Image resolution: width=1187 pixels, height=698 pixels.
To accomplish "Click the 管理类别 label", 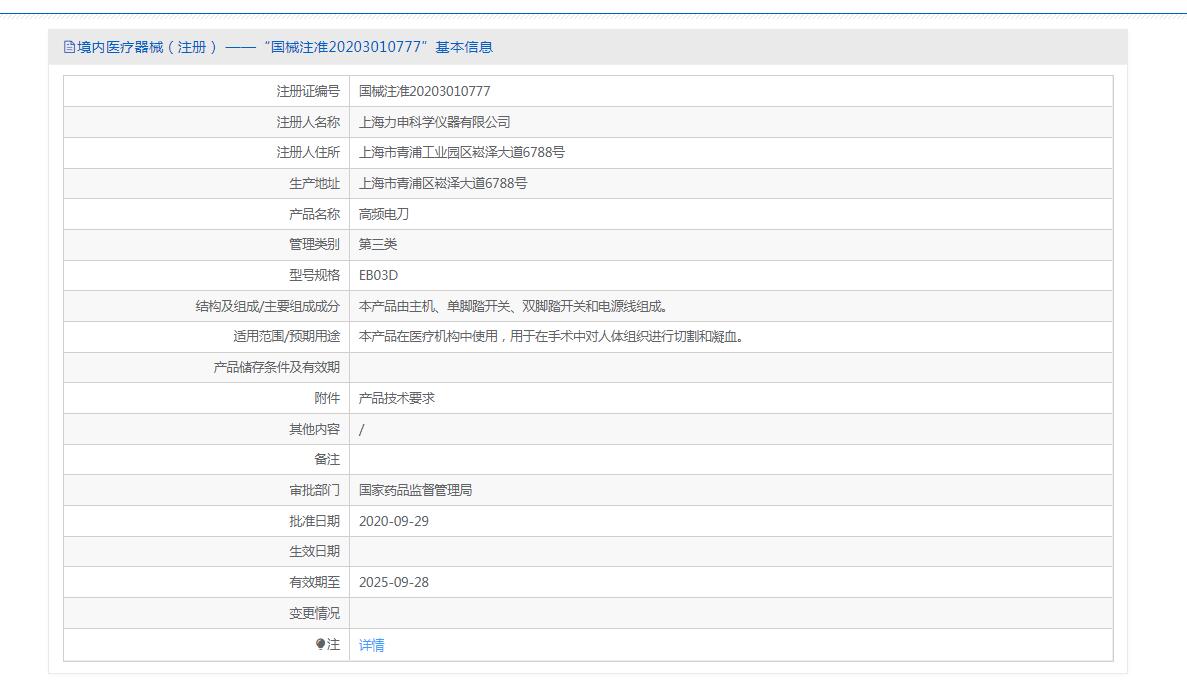I will pos(315,244).
